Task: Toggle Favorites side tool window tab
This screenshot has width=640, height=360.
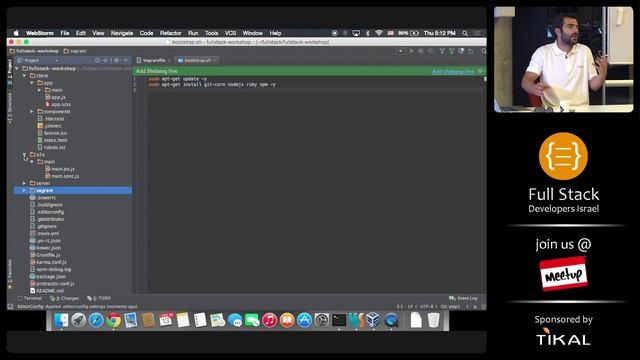Action: (10, 274)
